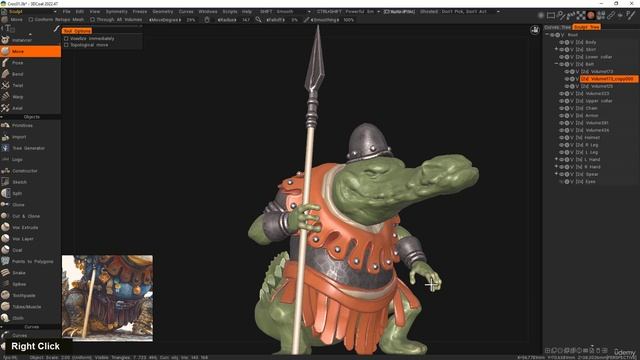Click the Radius value field
The image size is (640, 360).
[x=246, y=20]
